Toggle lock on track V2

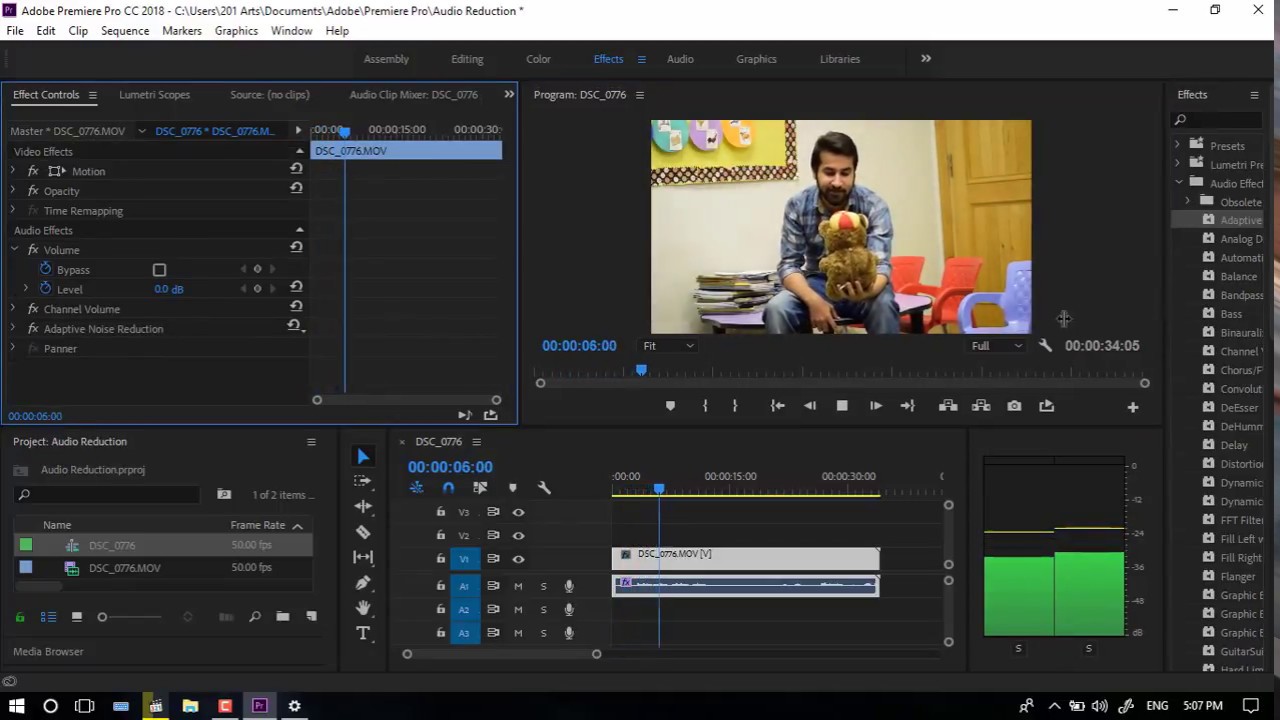click(x=441, y=535)
